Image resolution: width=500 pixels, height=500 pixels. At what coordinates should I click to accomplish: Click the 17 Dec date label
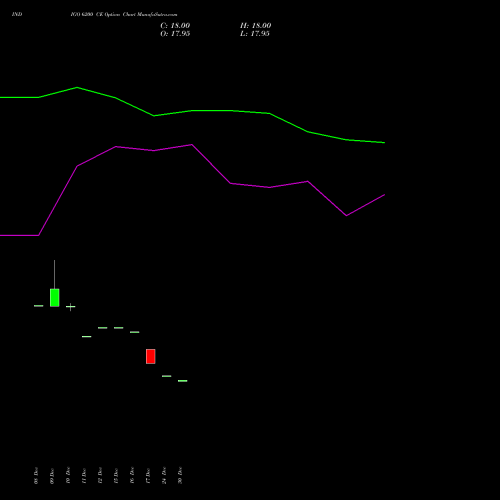coord(148,476)
